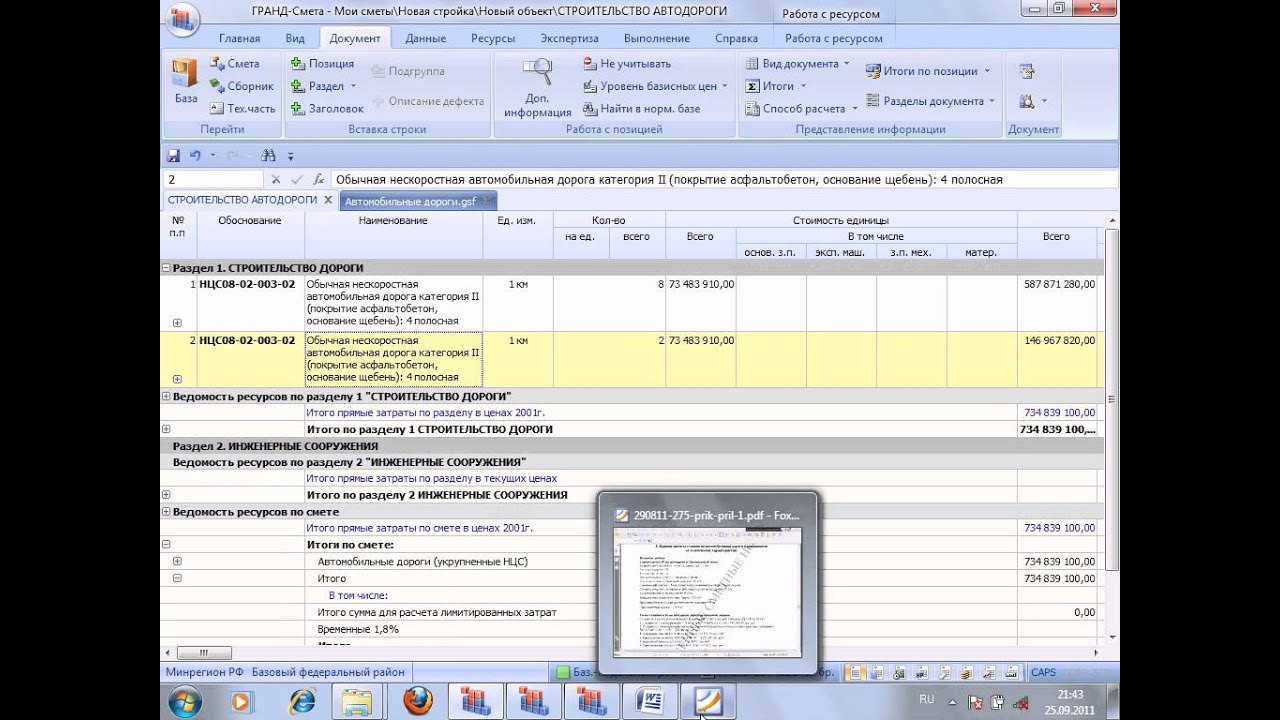Click vertical scrollbar down arrow
The height and width of the screenshot is (720, 1280).
(1112, 636)
